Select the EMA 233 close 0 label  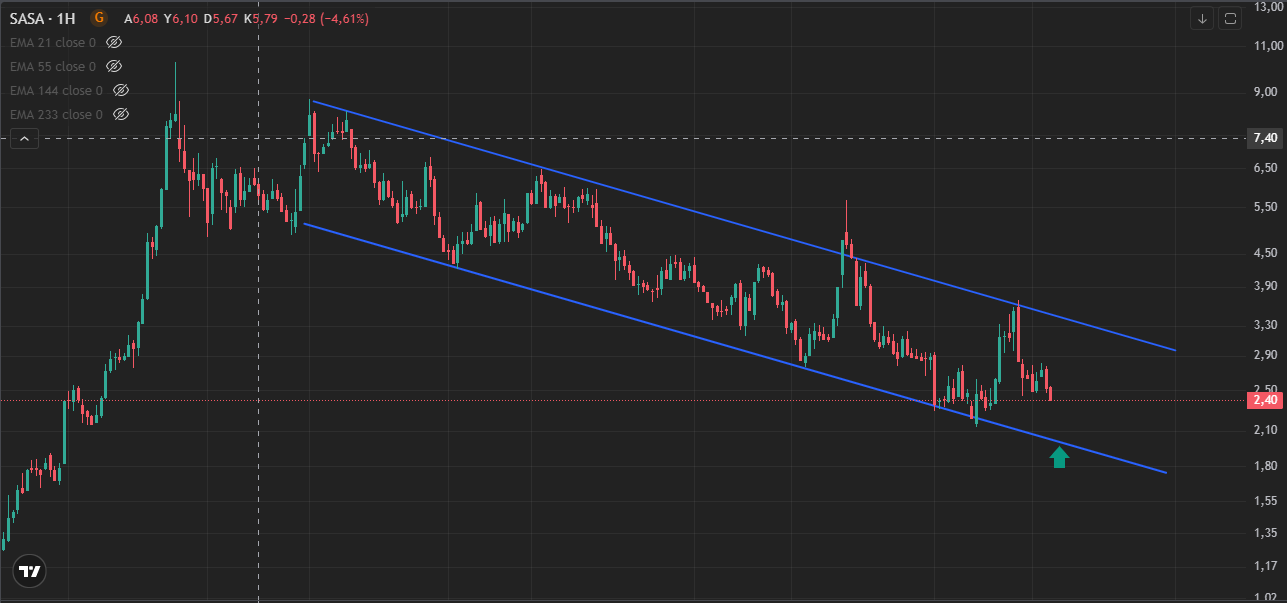[57, 114]
